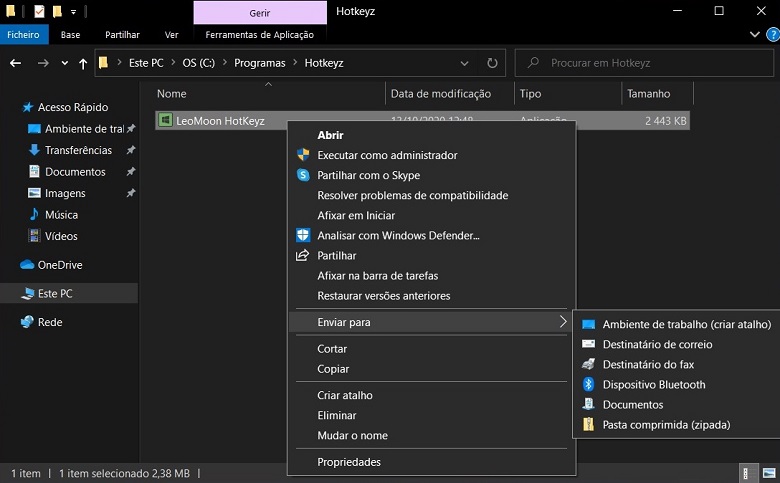Image resolution: width=780 pixels, height=483 pixels.
Task: Click the chevron after Este PC in the breadcrumb
Action: pyautogui.click(x=173, y=63)
